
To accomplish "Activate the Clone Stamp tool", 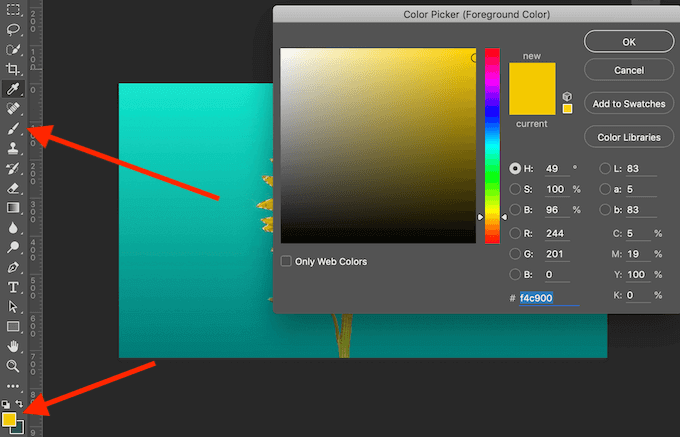I will pyautogui.click(x=14, y=148).
